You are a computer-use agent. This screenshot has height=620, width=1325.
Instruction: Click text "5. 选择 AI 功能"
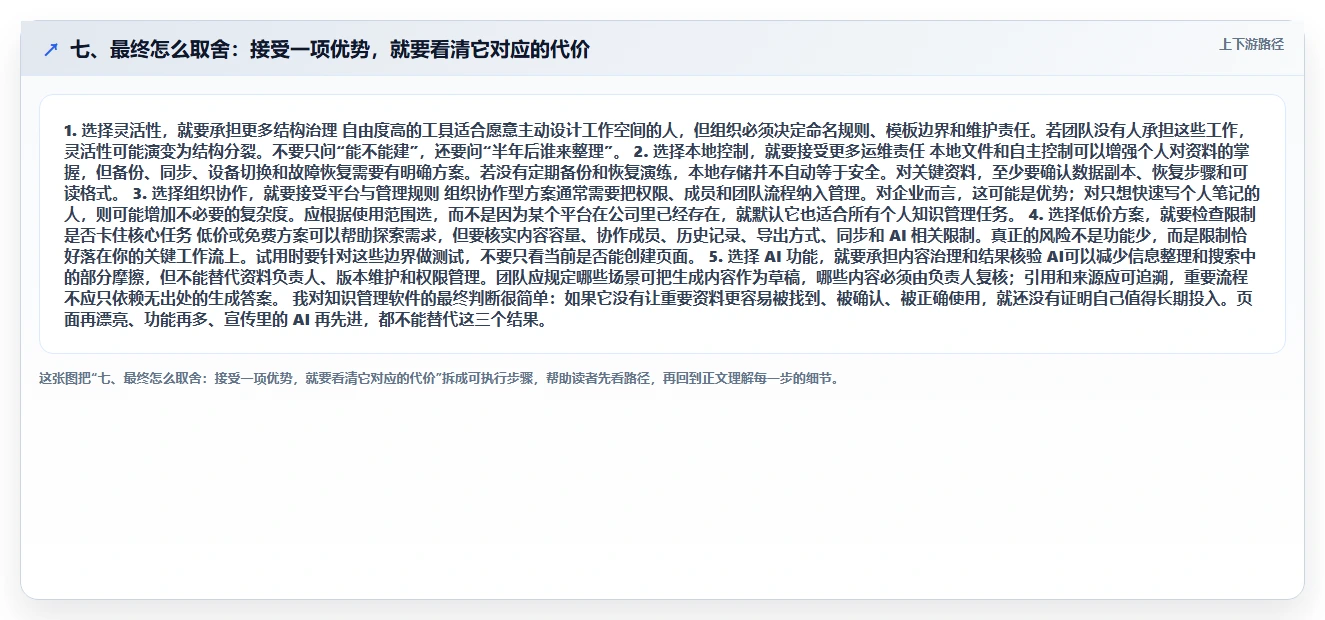click(x=763, y=256)
